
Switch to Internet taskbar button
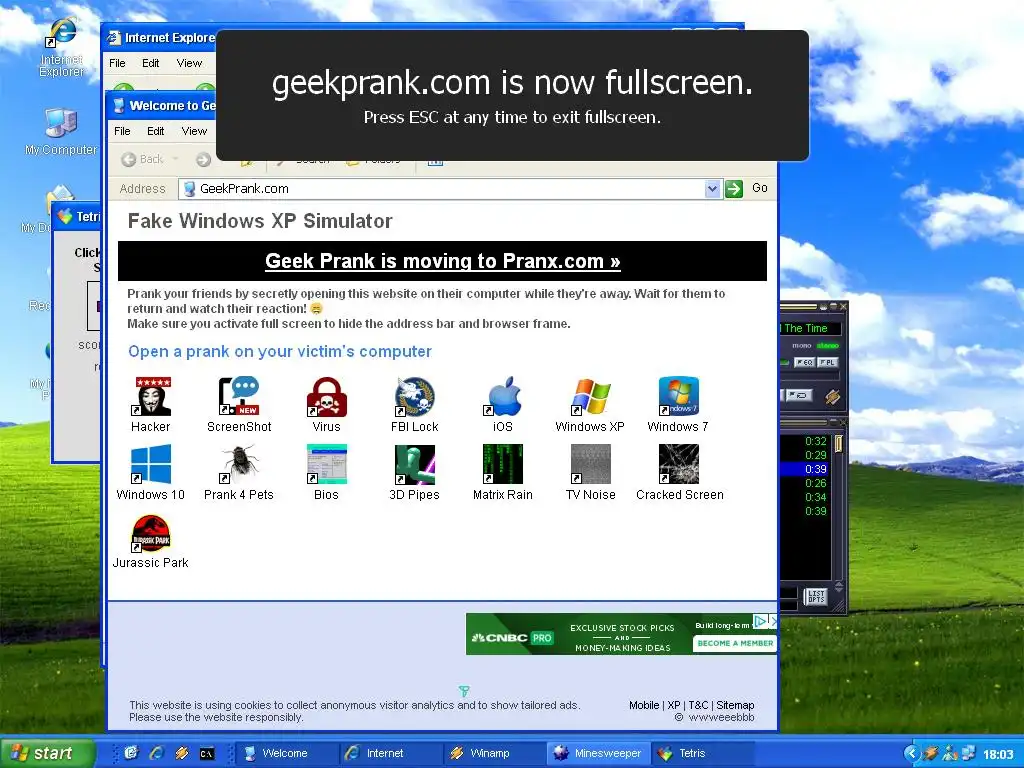point(391,753)
